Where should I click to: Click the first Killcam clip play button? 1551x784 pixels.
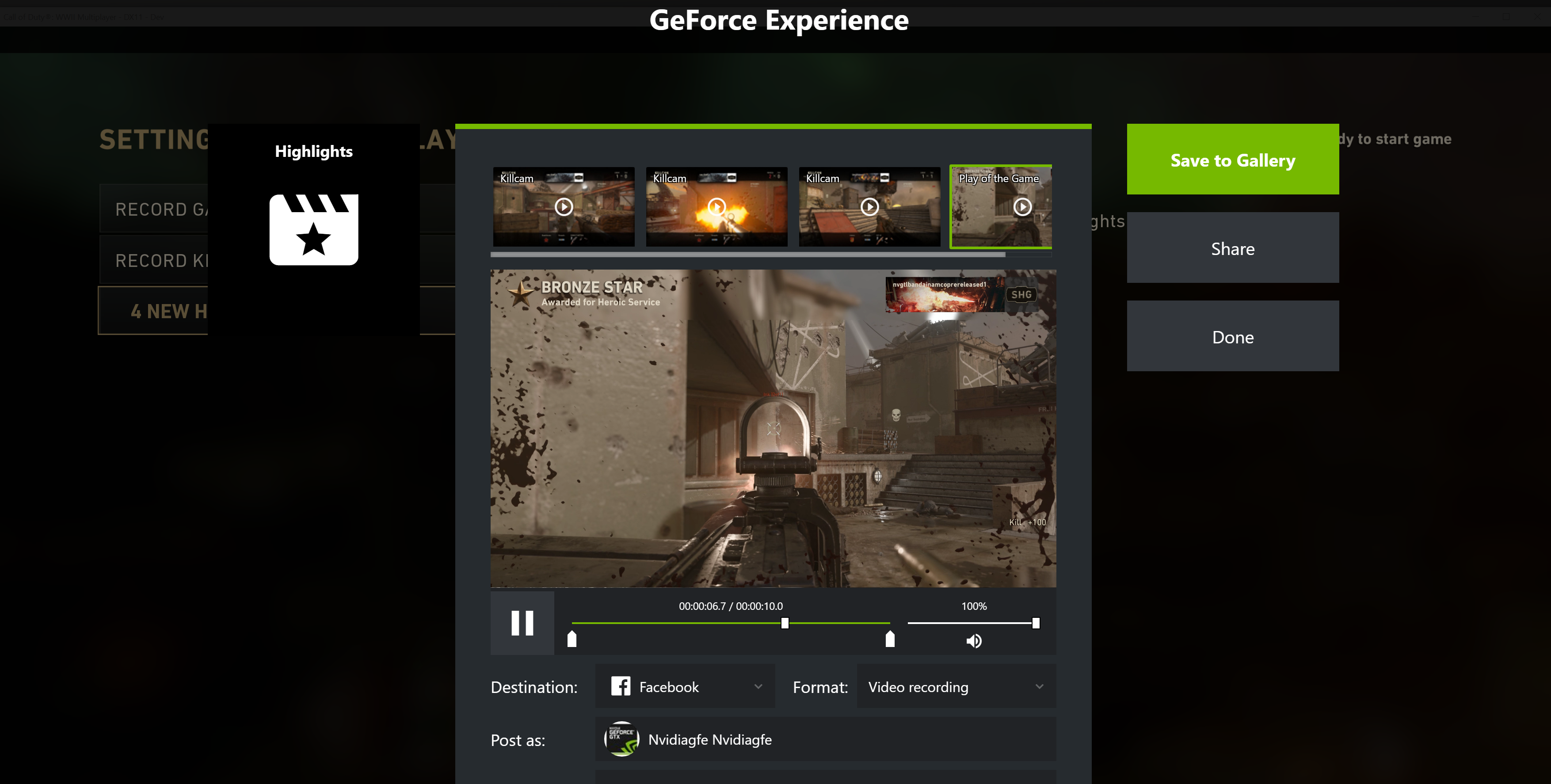coord(565,207)
